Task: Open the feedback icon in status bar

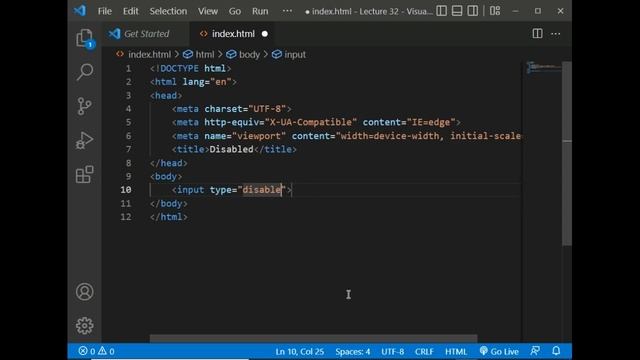Action: [x=535, y=351]
